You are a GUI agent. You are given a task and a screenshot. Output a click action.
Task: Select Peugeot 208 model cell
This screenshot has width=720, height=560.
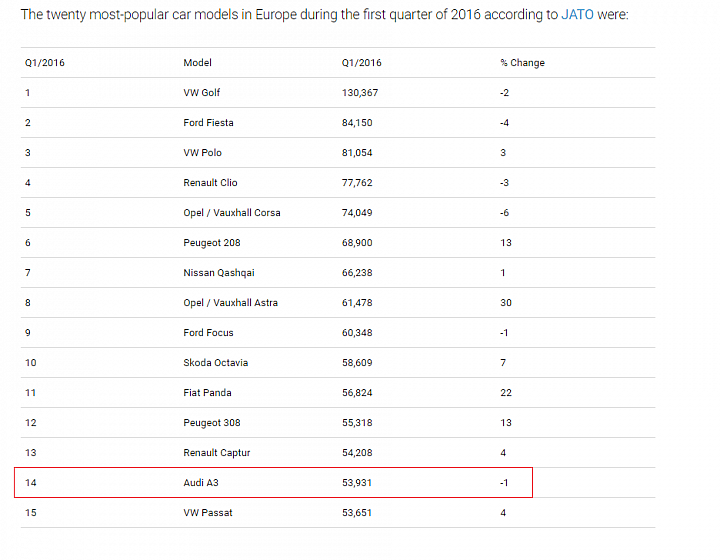(212, 243)
